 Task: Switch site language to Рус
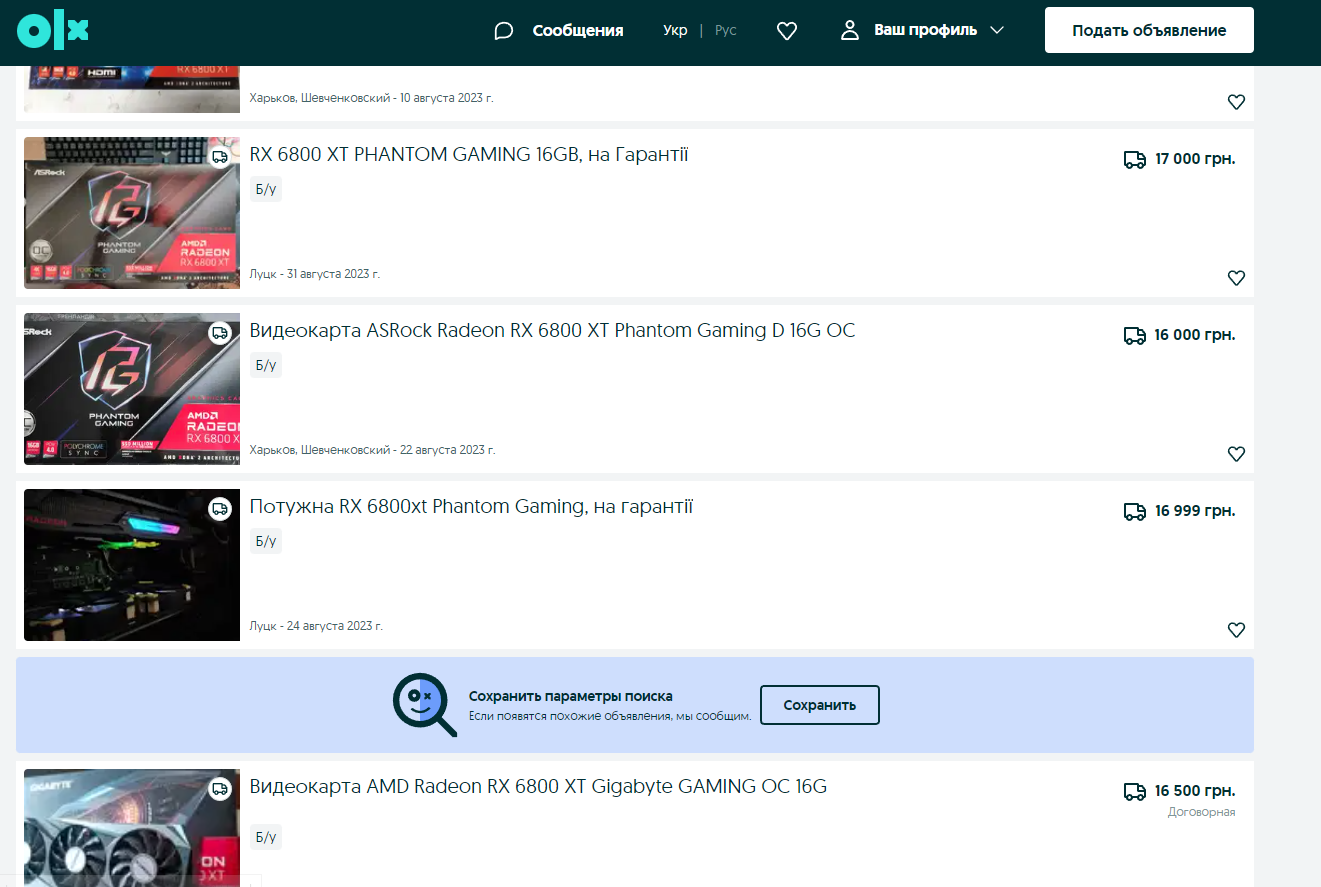click(x=726, y=30)
